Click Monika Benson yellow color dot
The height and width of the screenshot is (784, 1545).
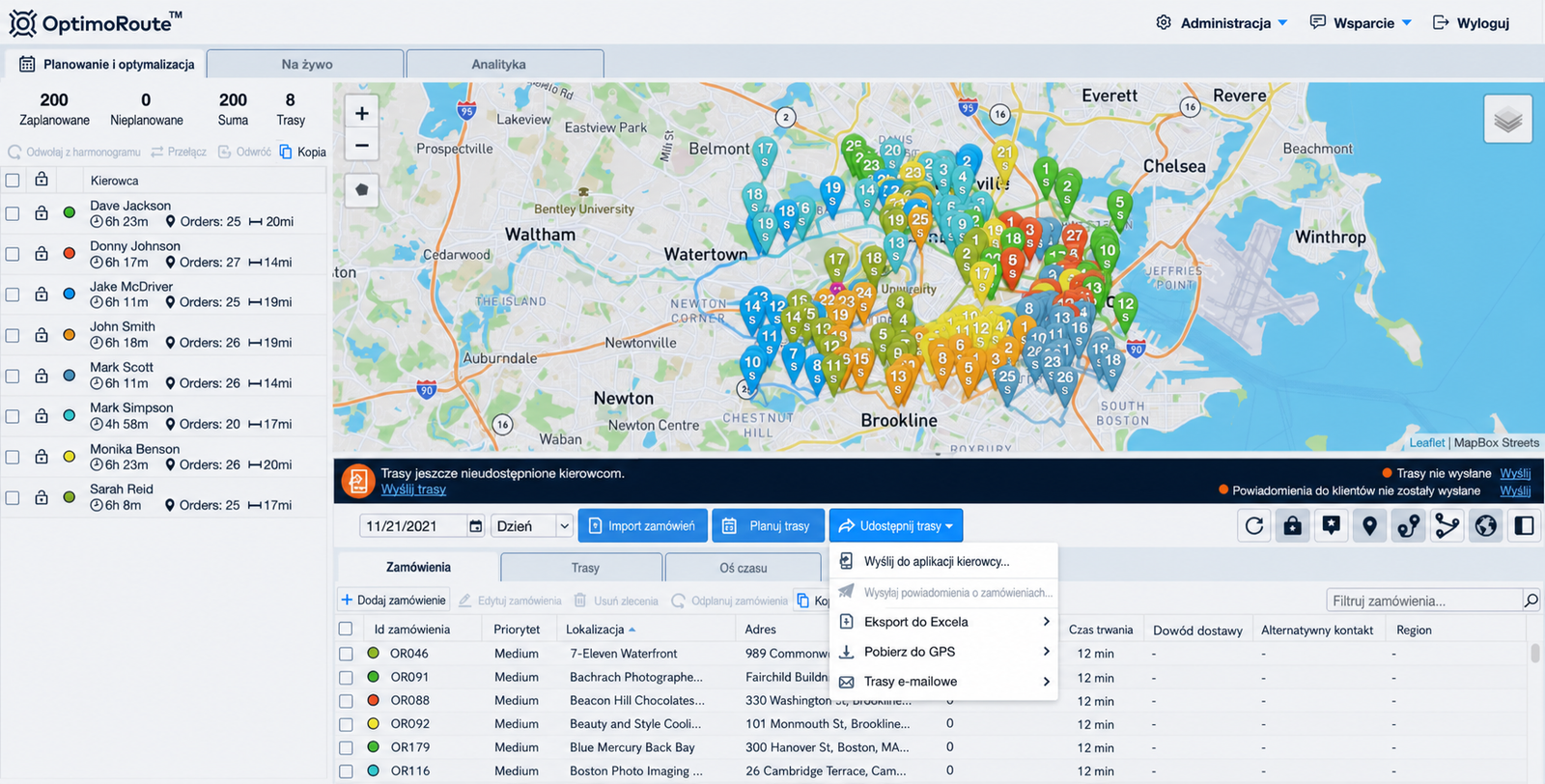coord(70,457)
